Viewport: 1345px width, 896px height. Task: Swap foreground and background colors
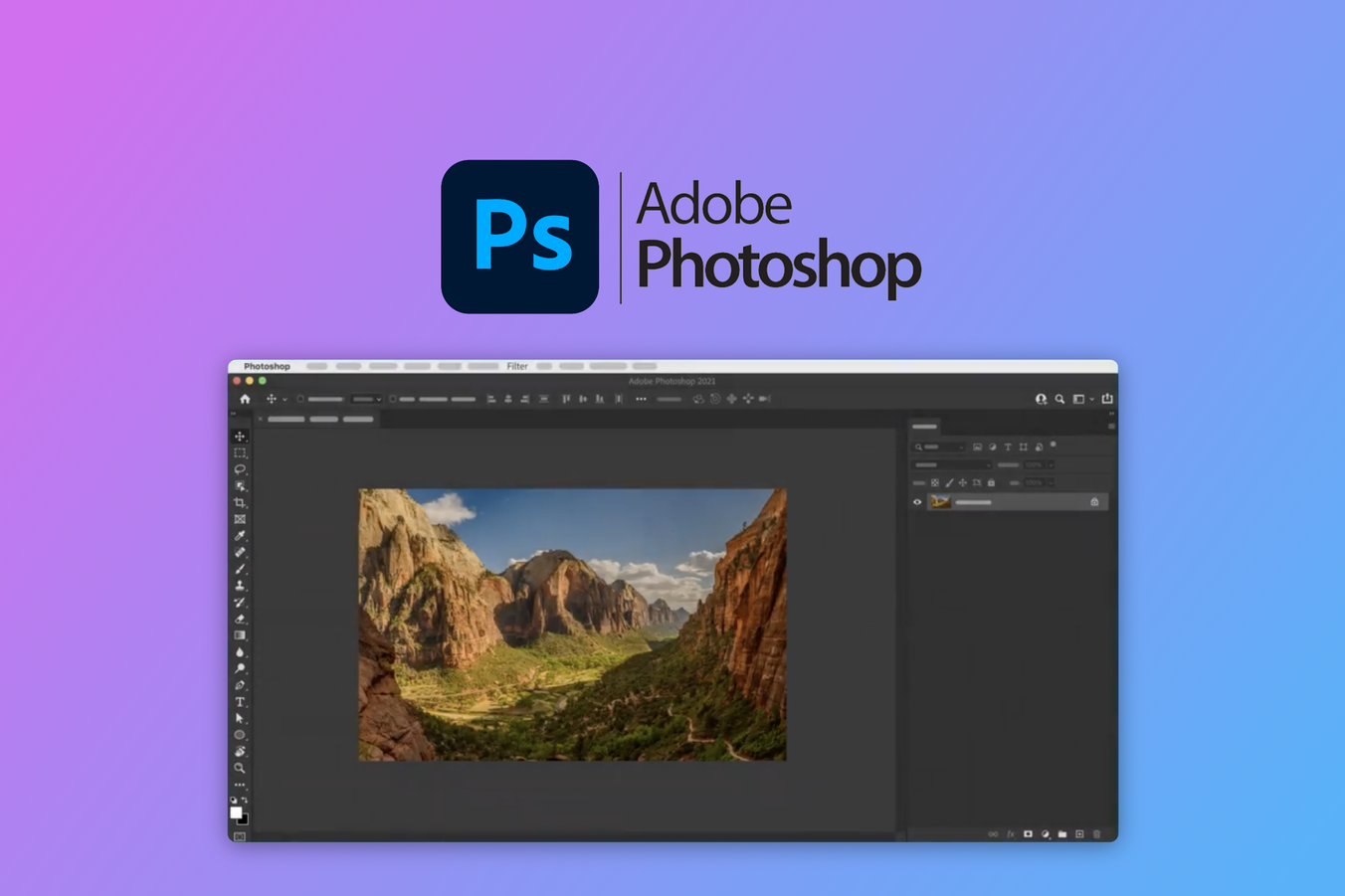[x=245, y=800]
